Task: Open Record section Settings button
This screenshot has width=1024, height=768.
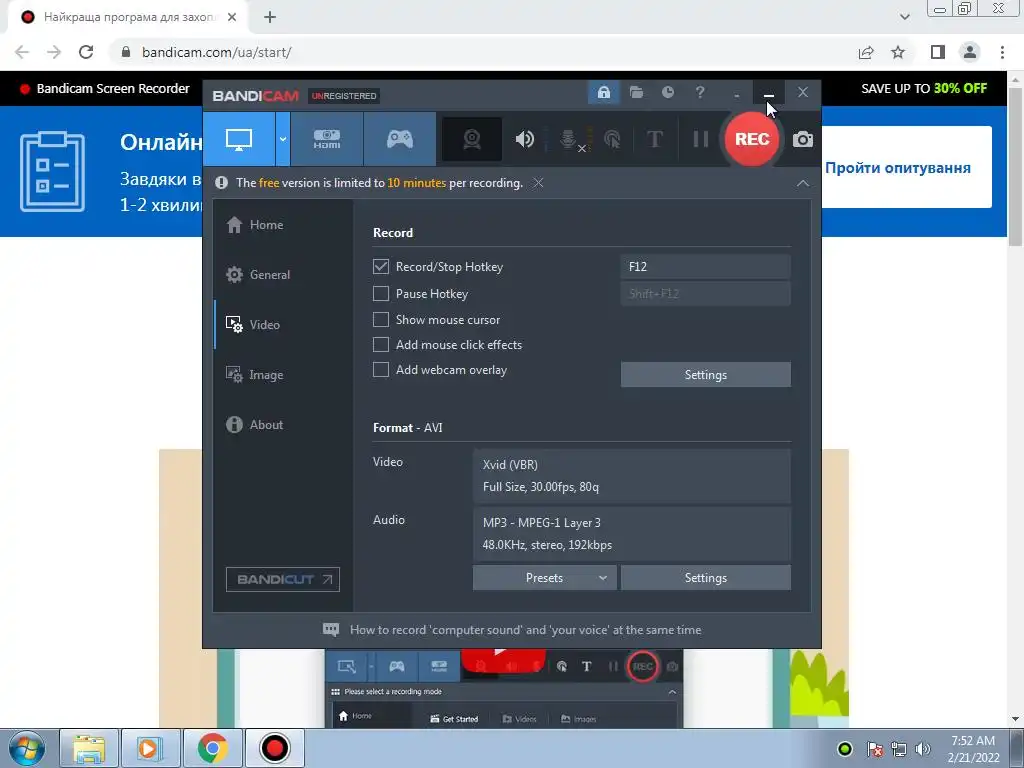Action: 705,375
